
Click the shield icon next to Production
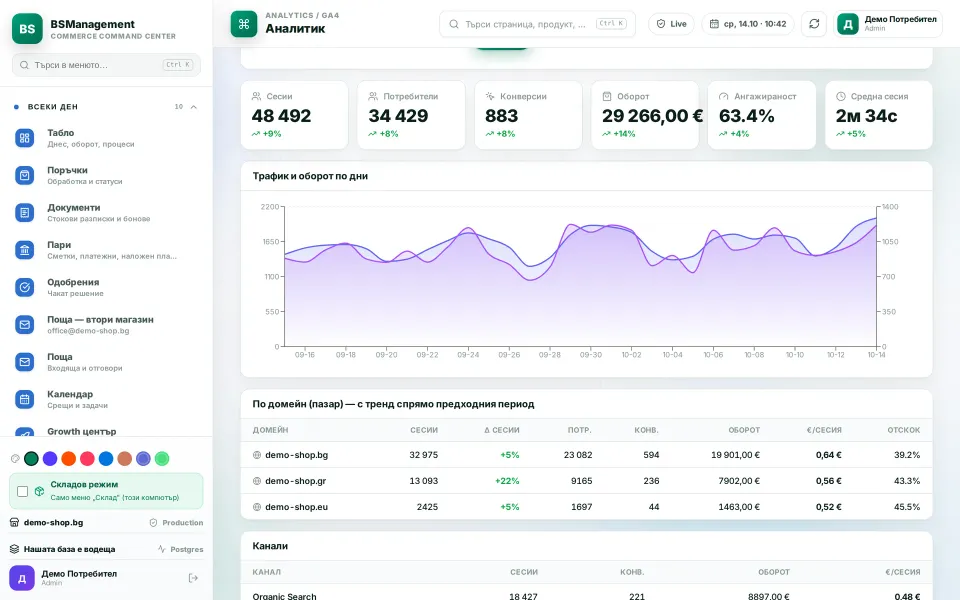coord(154,523)
